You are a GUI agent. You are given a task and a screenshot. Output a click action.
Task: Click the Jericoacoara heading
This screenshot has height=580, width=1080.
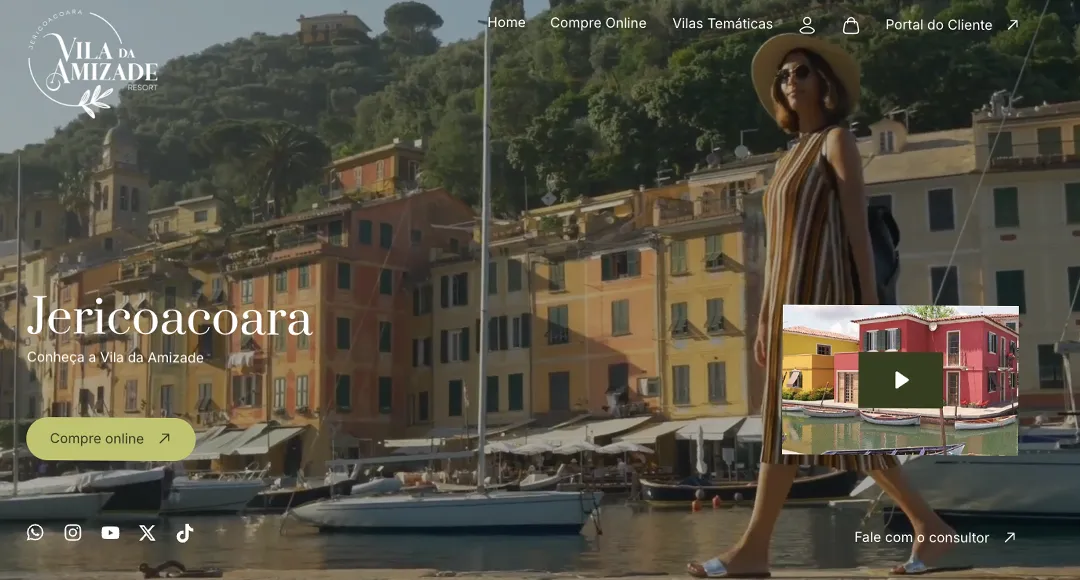[x=169, y=318]
